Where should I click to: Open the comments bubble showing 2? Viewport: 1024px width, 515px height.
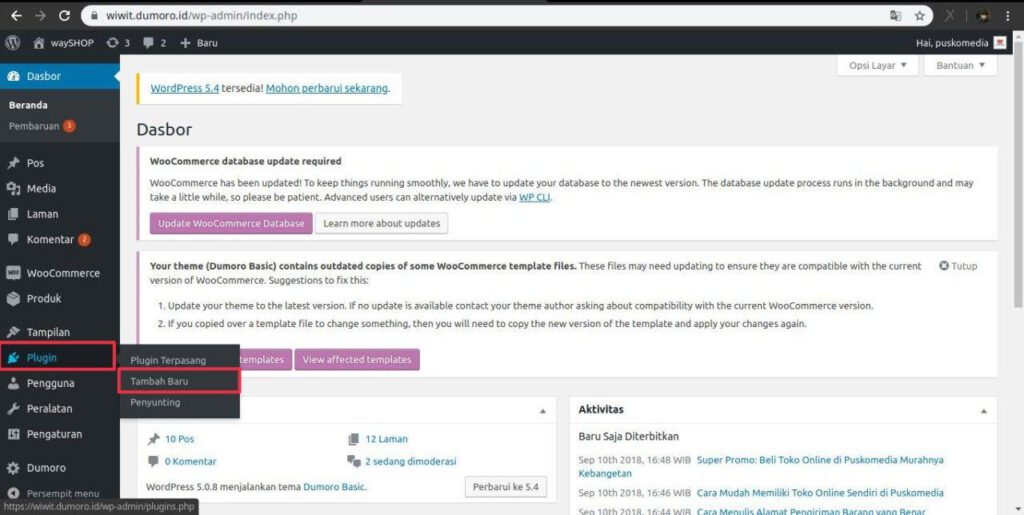(x=155, y=42)
